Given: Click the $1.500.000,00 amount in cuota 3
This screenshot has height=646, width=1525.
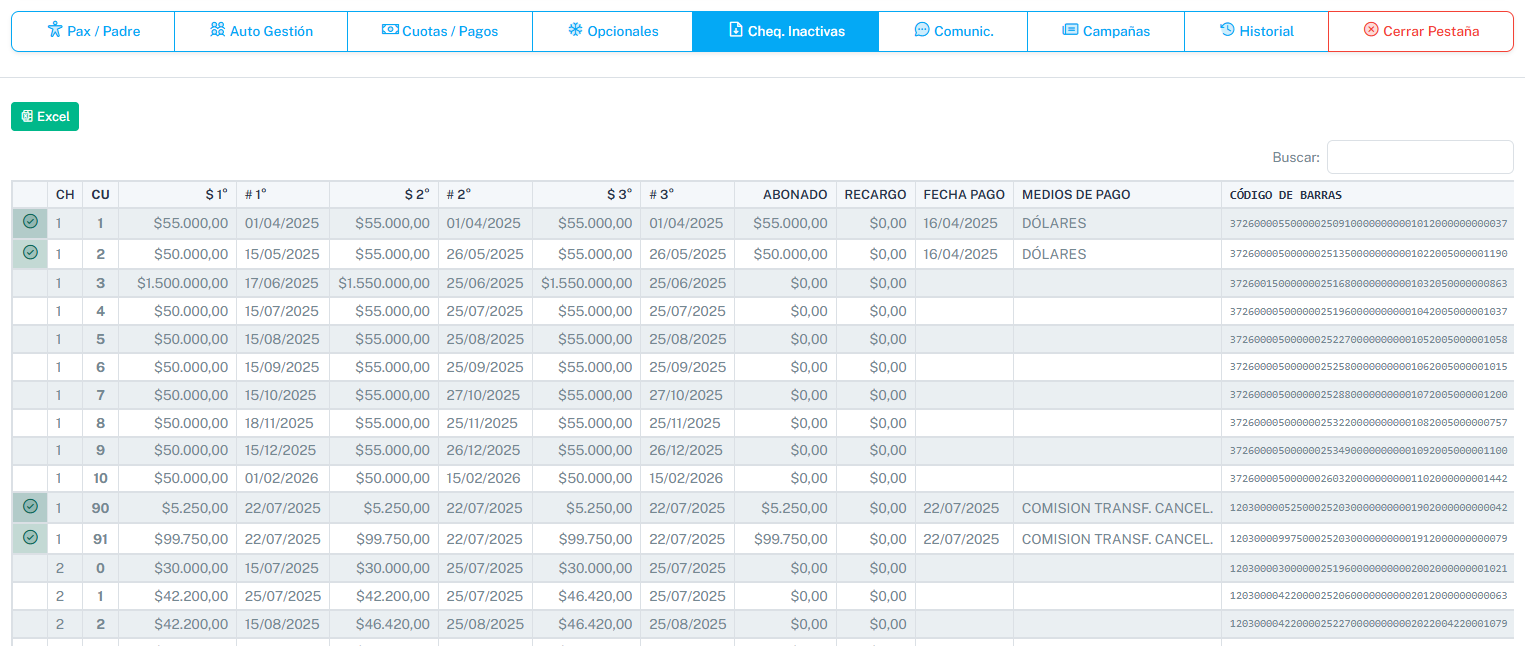Looking at the screenshot, I should [x=183, y=283].
